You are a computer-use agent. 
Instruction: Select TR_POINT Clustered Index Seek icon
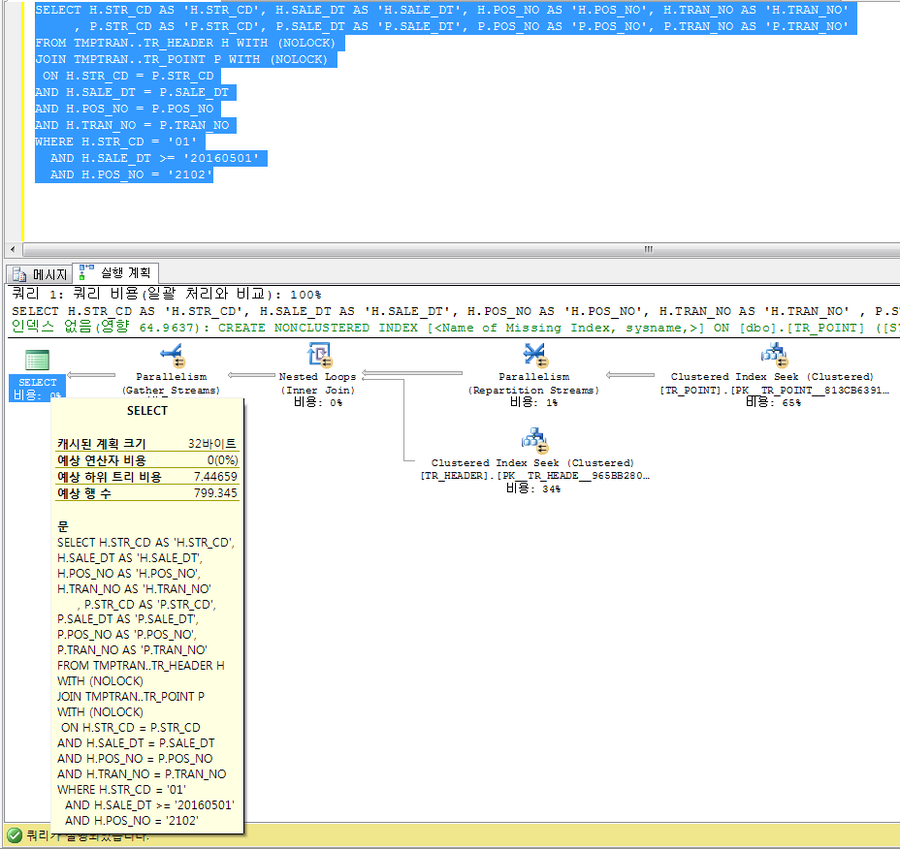[774, 355]
